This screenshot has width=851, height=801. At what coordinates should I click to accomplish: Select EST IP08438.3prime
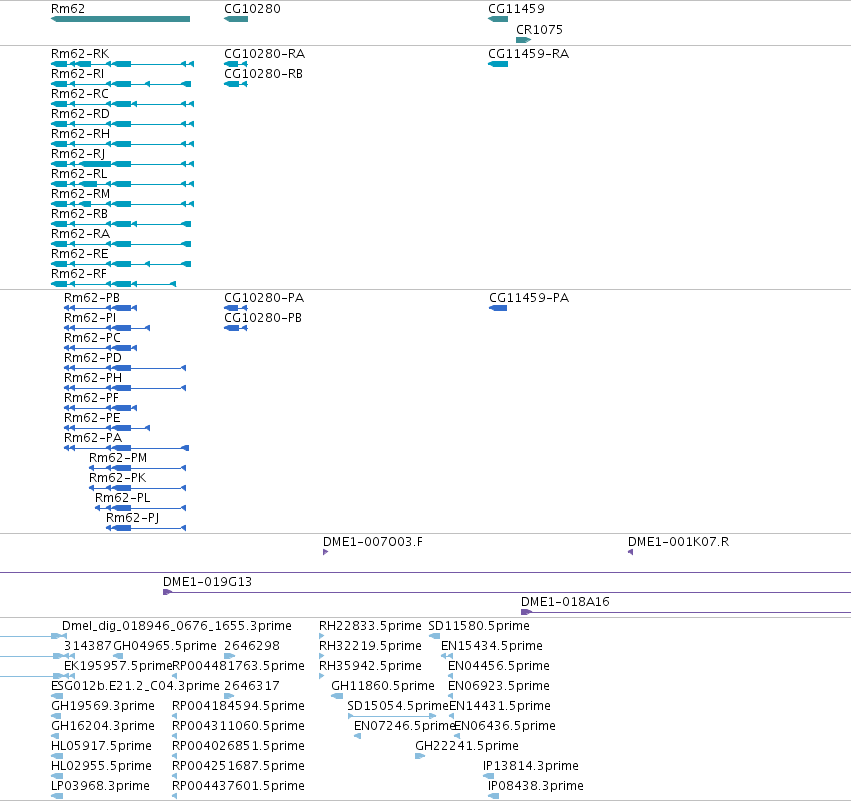pos(536,786)
